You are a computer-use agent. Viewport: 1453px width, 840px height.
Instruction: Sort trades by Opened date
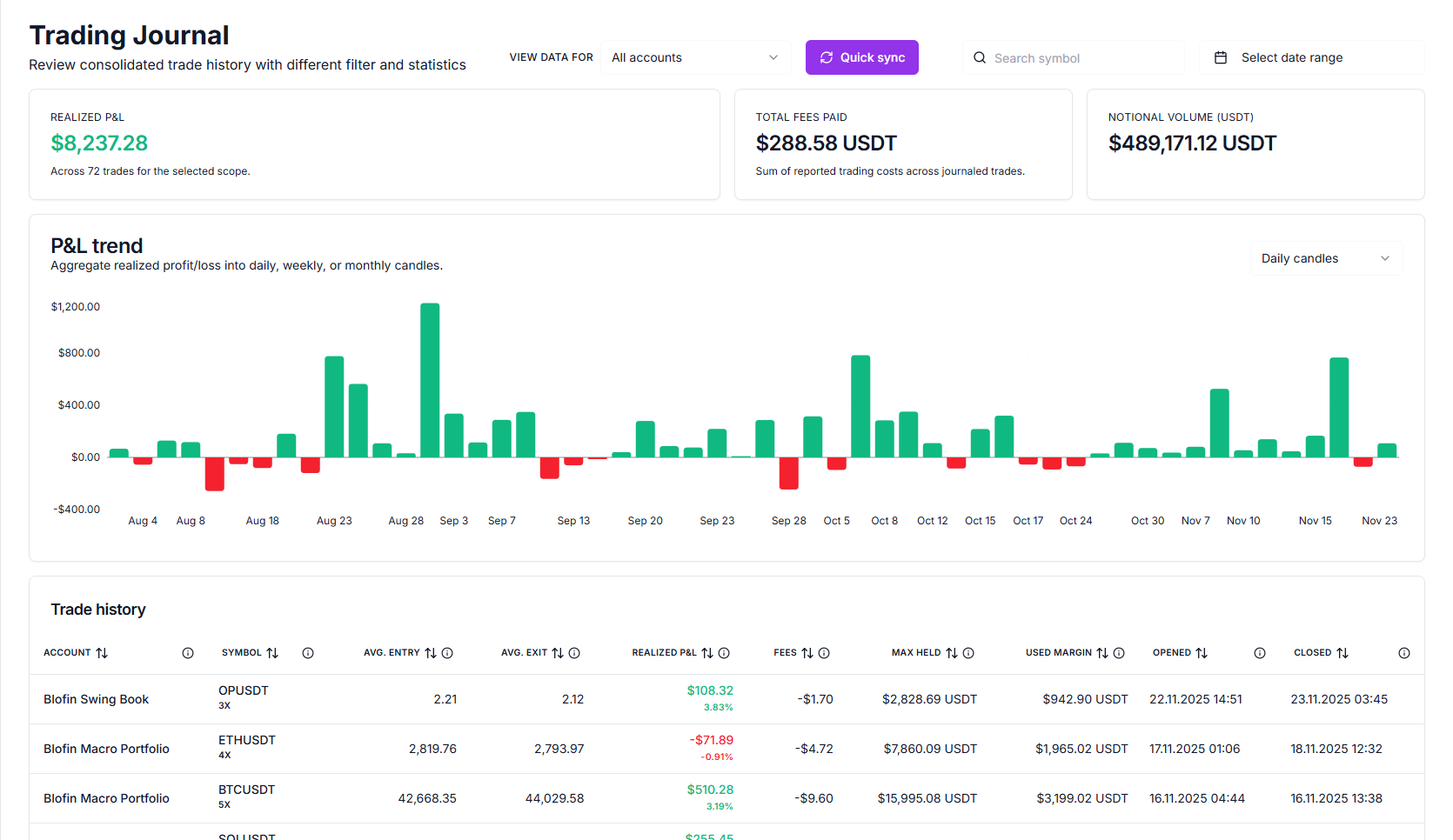1203,652
